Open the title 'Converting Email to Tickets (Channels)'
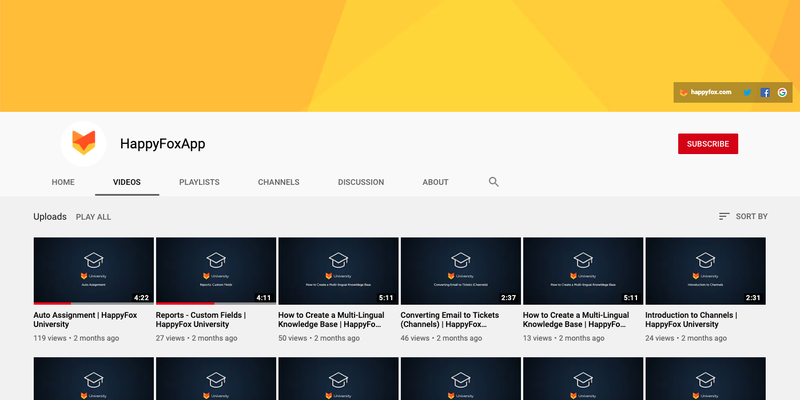800x400 pixels. 450,320
